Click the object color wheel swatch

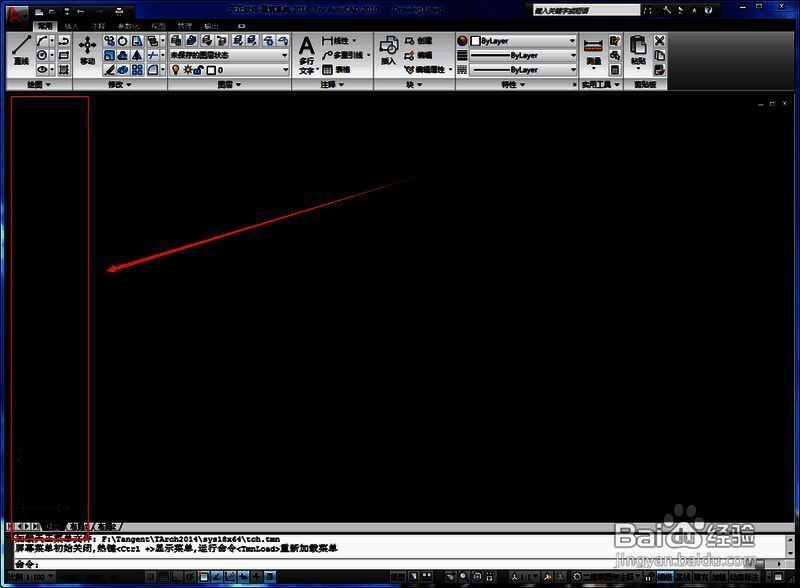(x=463, y=41)
